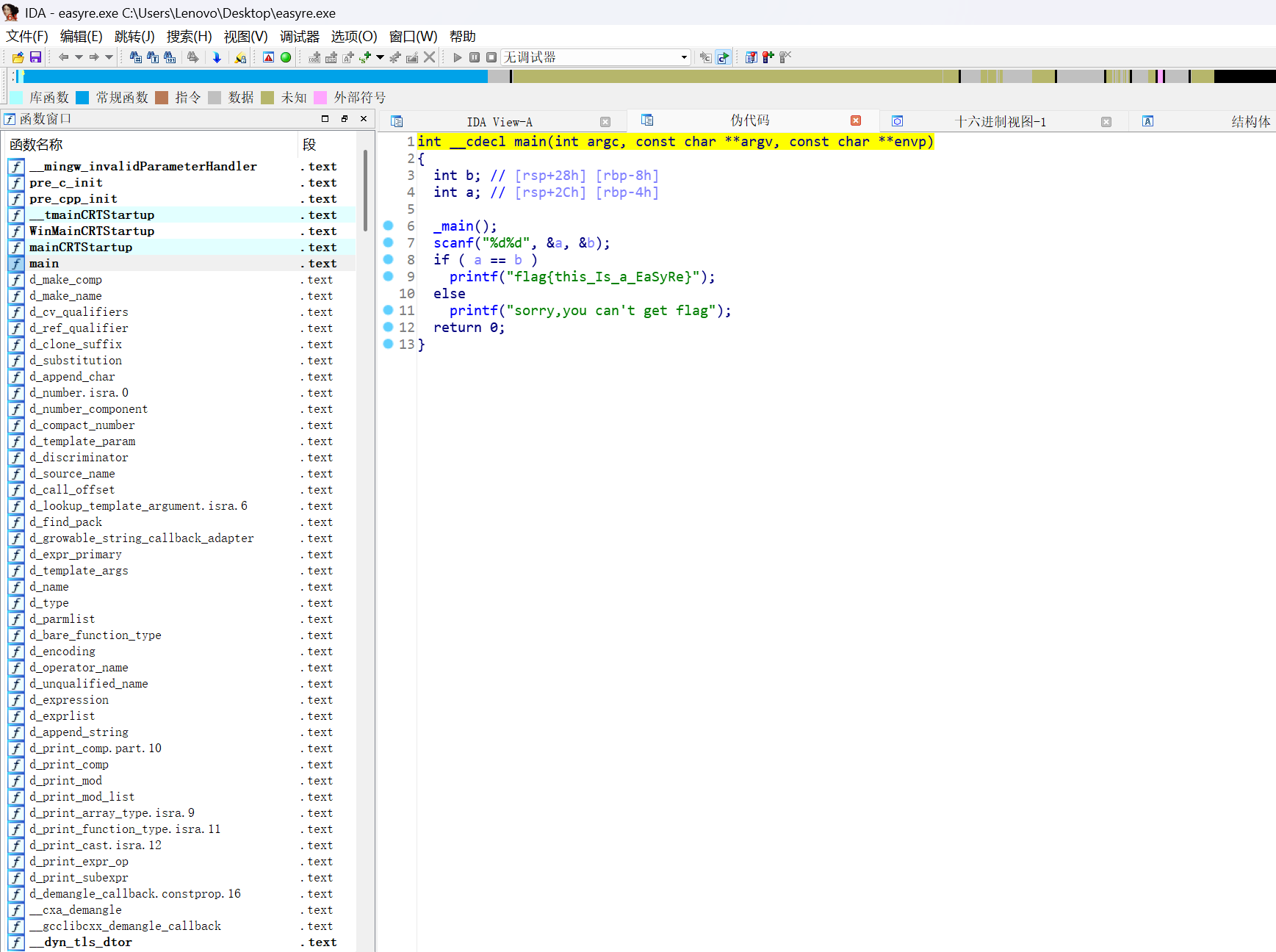Screen dimensions: 1276x952
Task: Select WinMainCRTStartup in functions list
Action: 92,231
